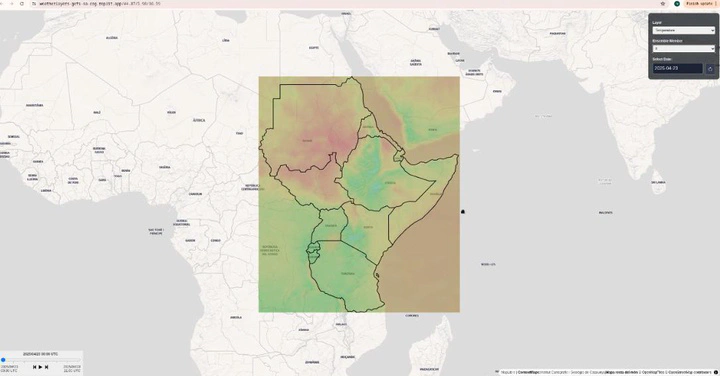Screen dimensions: 720x376
Task: Click the browser address bar URL
Action: pos(100,4)
